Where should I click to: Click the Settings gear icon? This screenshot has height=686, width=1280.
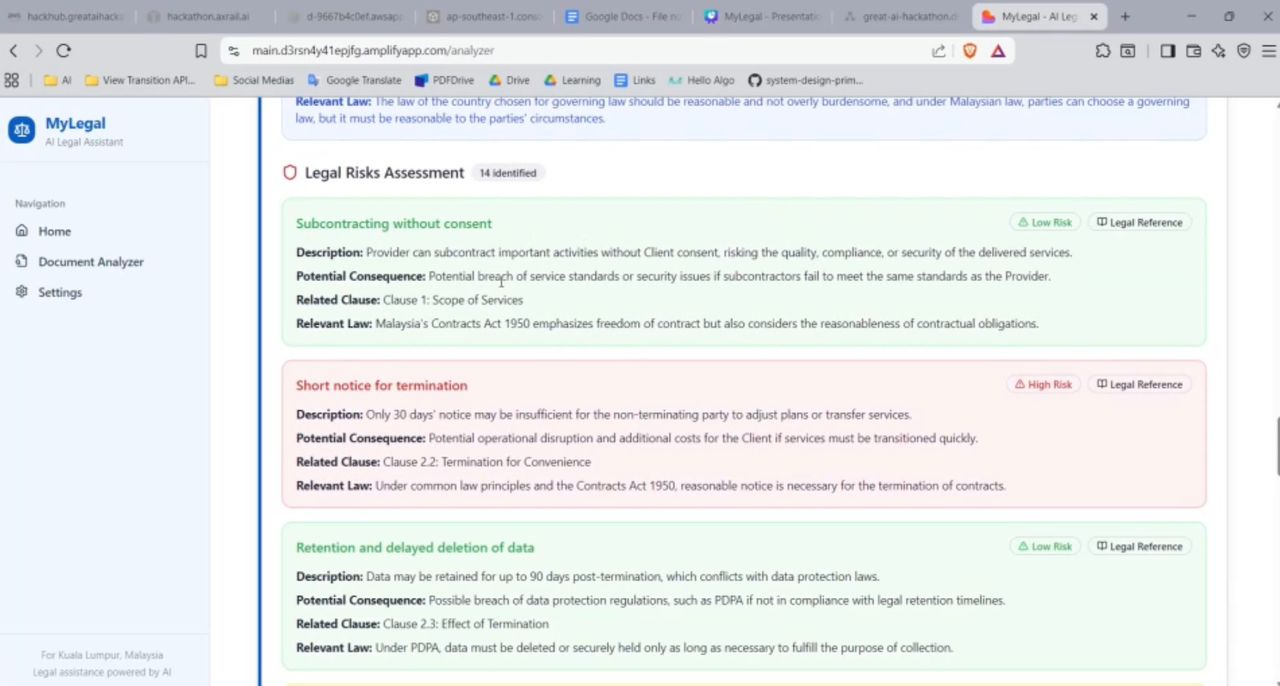click(21, 292)
